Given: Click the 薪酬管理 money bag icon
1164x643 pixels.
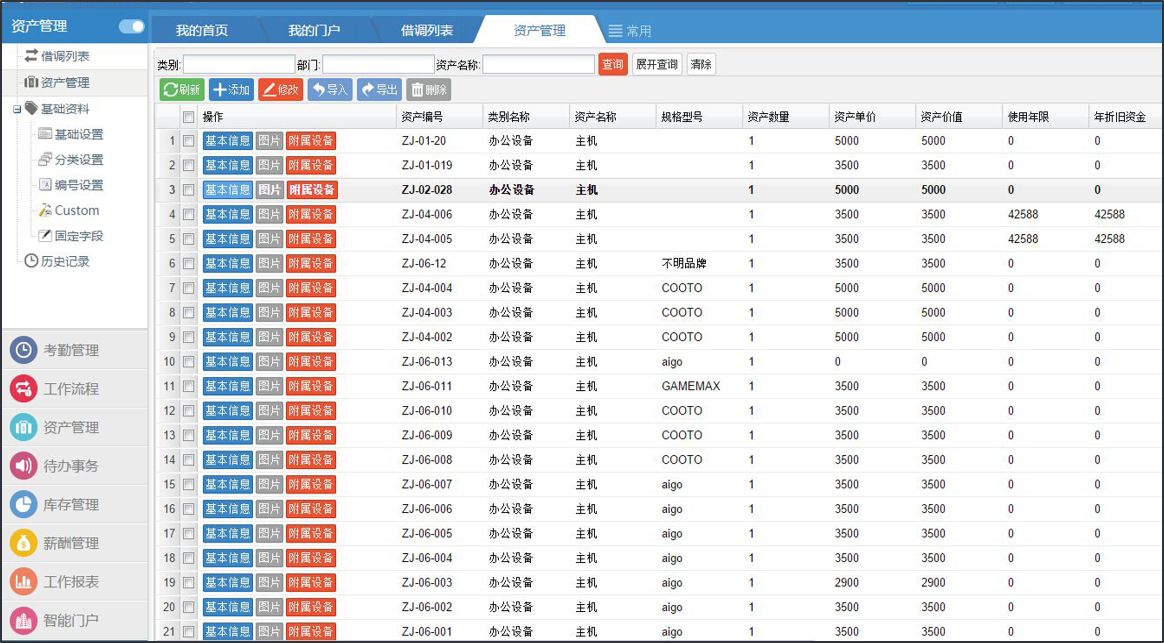Looking at the screenshot, I should pos(24,543).
